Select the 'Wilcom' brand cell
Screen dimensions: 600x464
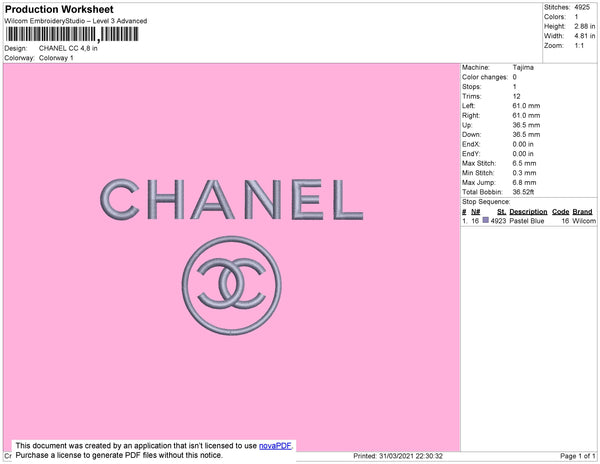584,221
